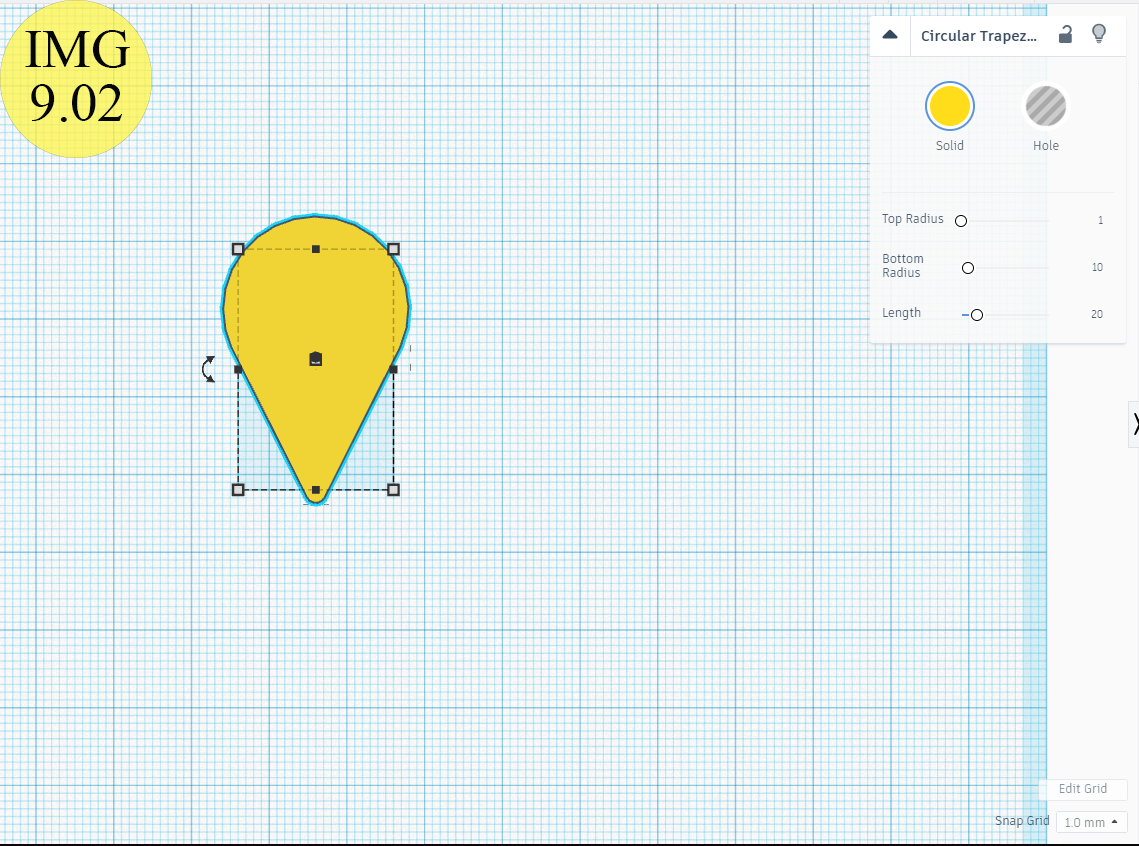
Task: Click the left middle edge handle
Action: click(238, 370)
